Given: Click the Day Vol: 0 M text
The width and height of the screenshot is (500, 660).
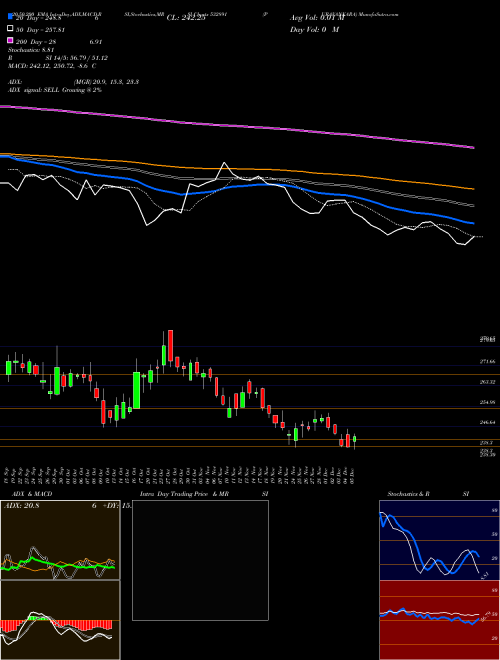Looking at the screenshot, I should pos(314,29).
